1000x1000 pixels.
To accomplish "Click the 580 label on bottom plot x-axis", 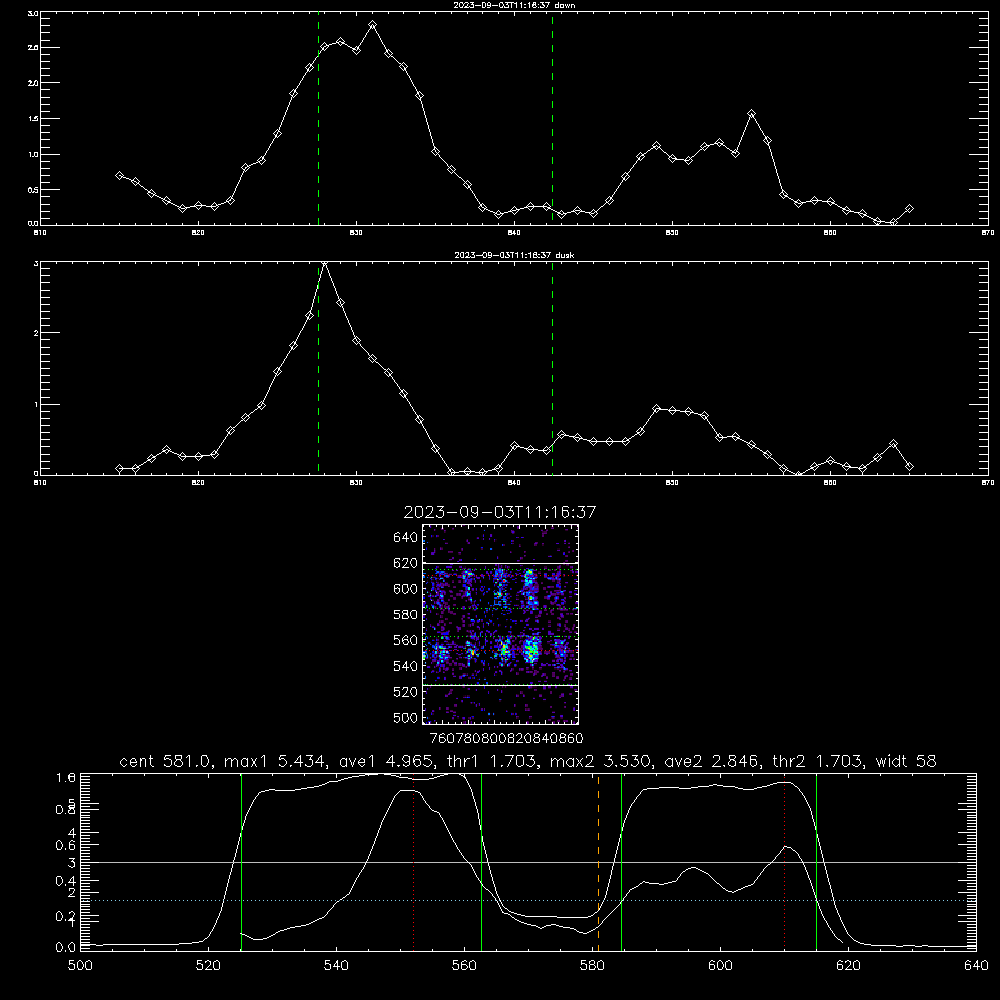I will point(592,966).
